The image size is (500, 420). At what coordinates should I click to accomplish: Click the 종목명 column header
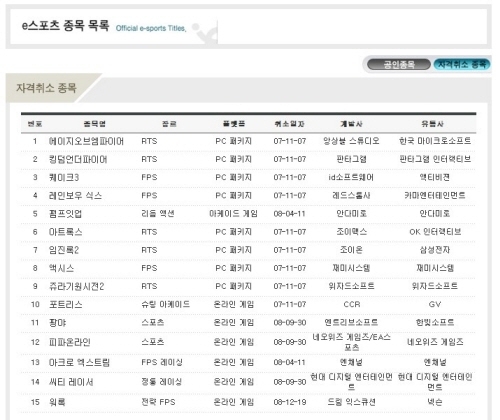click(x=95, y=124)
